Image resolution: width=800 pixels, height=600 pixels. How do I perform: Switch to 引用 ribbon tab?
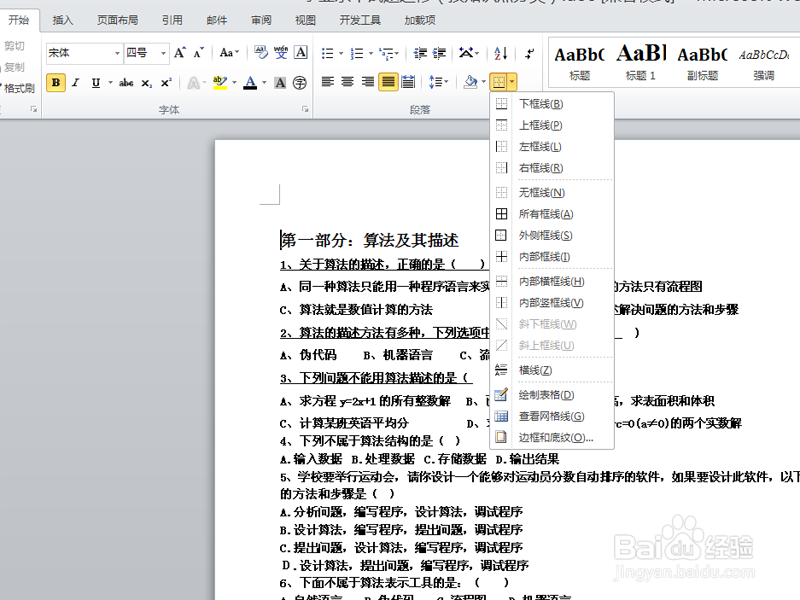click(172, 20)
